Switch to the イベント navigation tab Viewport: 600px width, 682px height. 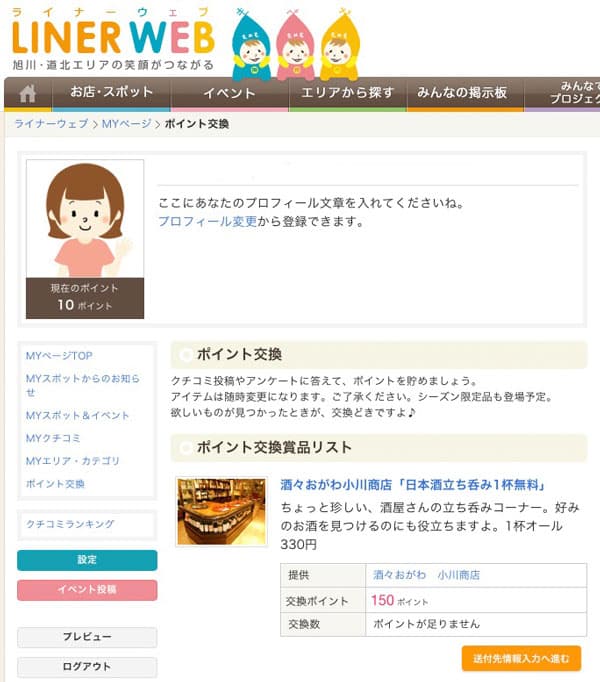229,93
